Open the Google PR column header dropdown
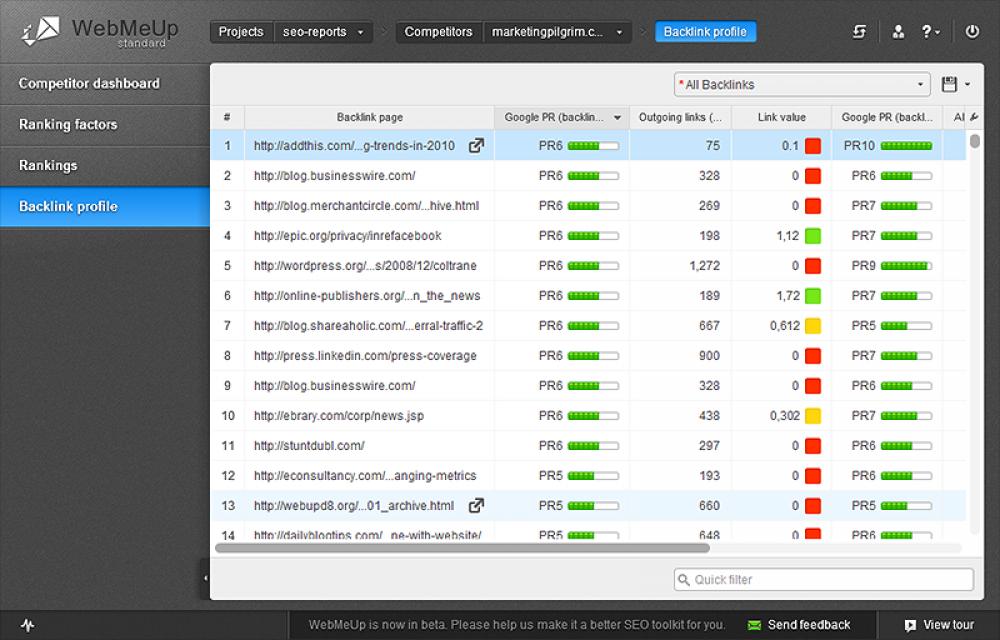This screenshot has width=1000, height=640. [x=619, y=117]
